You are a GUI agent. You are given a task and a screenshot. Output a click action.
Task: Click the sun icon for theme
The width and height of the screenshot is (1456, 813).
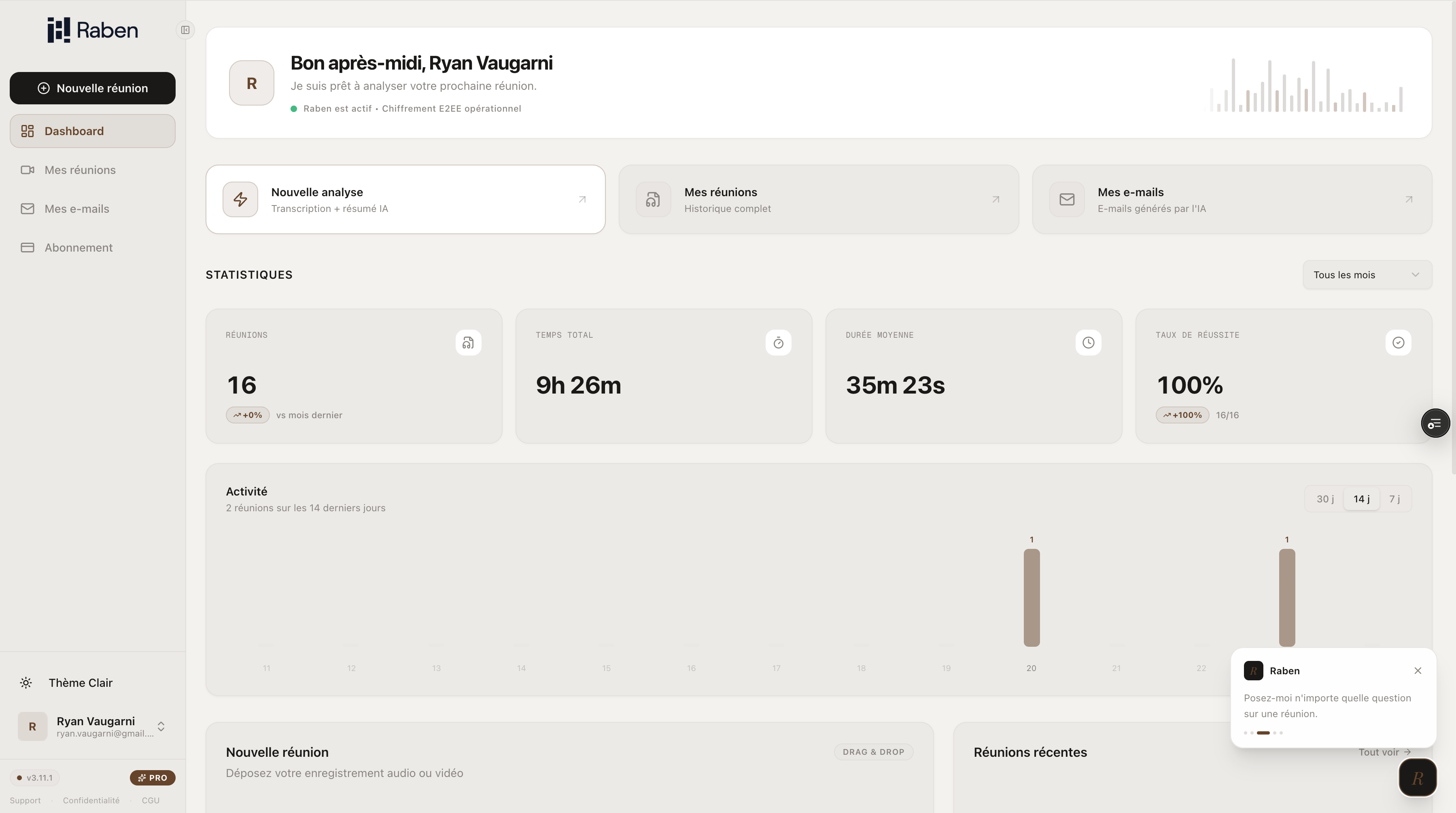[x=26, y=682]
